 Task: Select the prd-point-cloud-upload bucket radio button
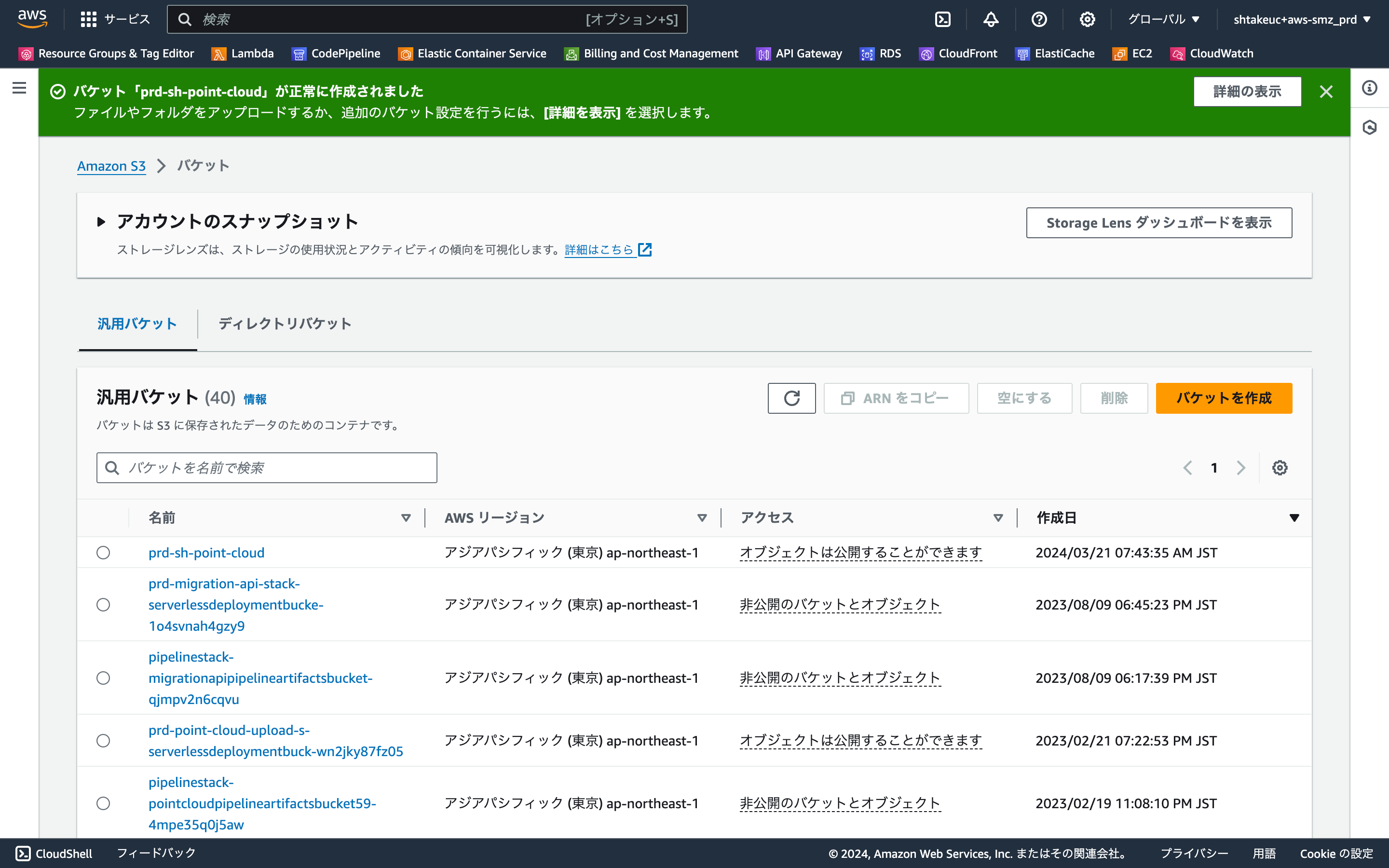point(103,741)
